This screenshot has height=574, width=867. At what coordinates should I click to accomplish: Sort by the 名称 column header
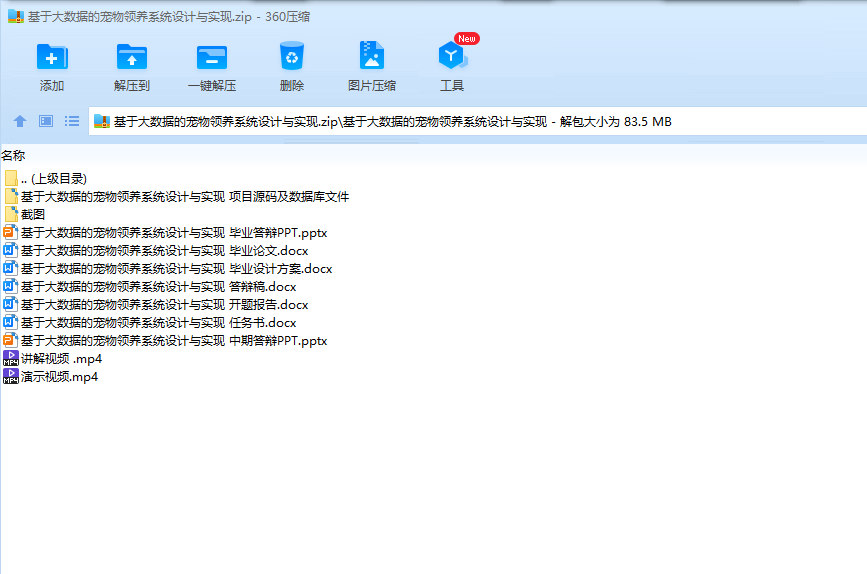[x=13, y=155]
